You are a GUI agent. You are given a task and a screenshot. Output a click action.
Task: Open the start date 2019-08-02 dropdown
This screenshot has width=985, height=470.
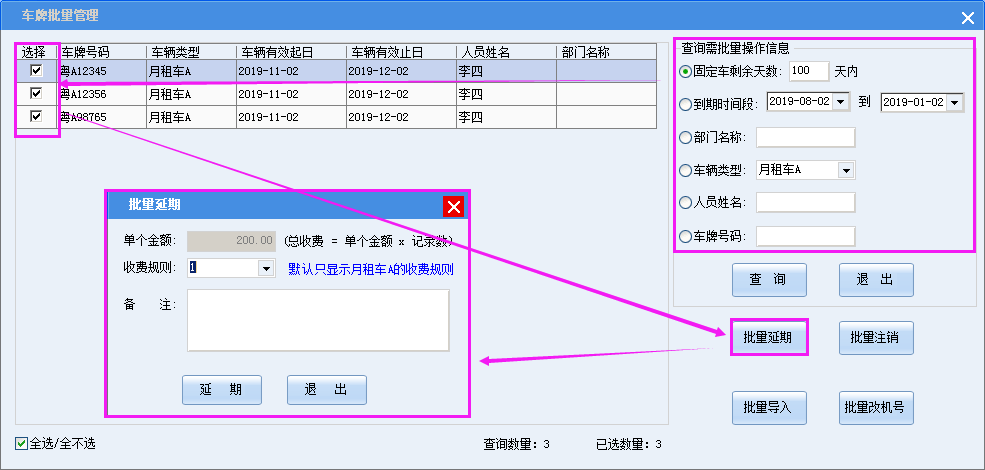coord(841,102)
